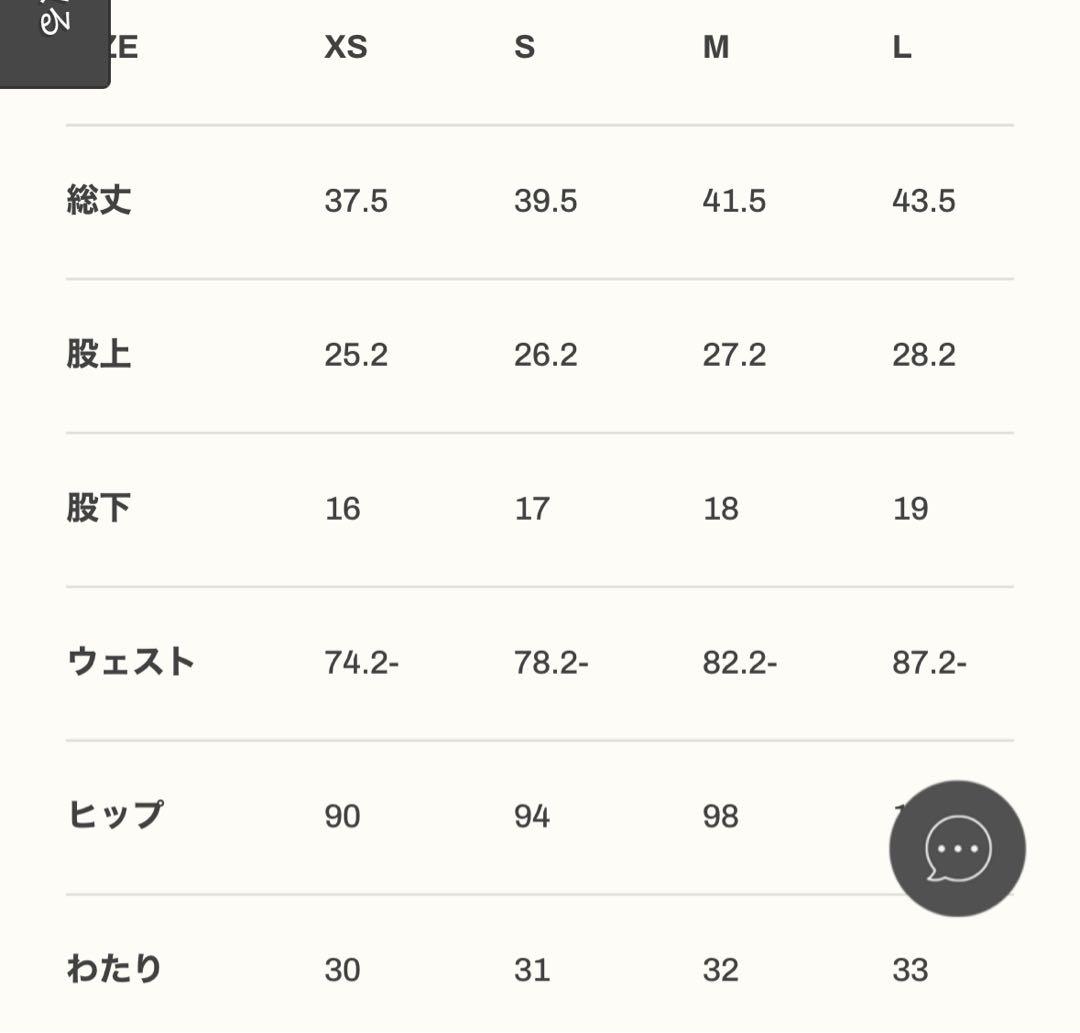Viewport: 1080px width, 1033px height.
Task: Select the XS column header
Action: tap(345, 46)
